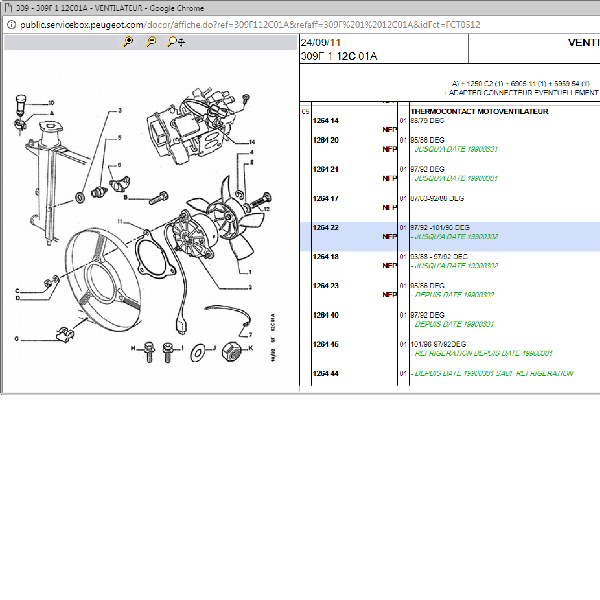Select part number 1264 23
The image size is (600, 600).
[x=326, y=286]
